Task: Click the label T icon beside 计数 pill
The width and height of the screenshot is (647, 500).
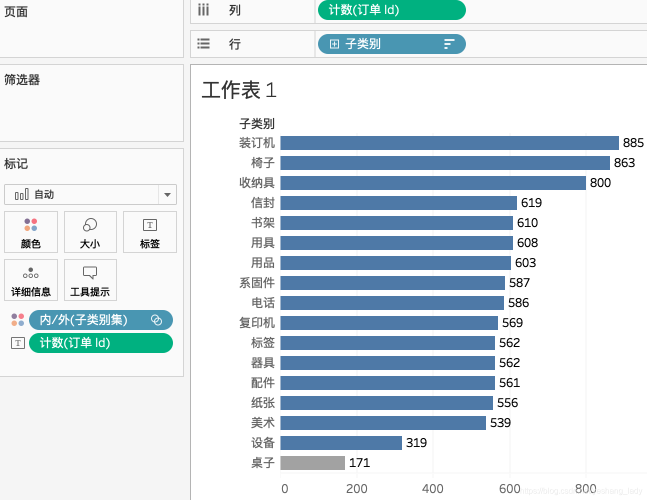Action: tap(18, 343)
